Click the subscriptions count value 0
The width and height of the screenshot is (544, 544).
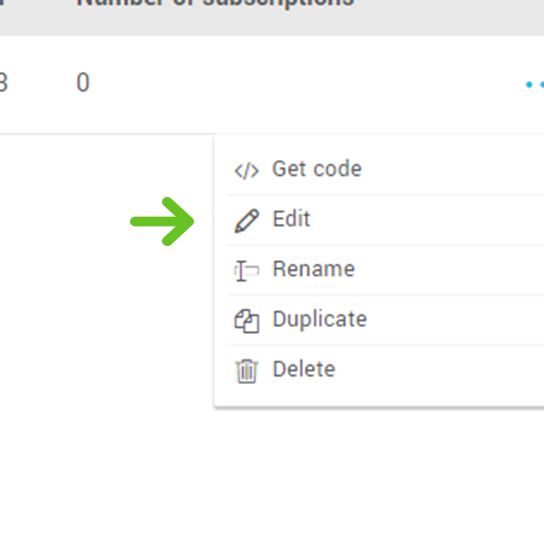83,83
